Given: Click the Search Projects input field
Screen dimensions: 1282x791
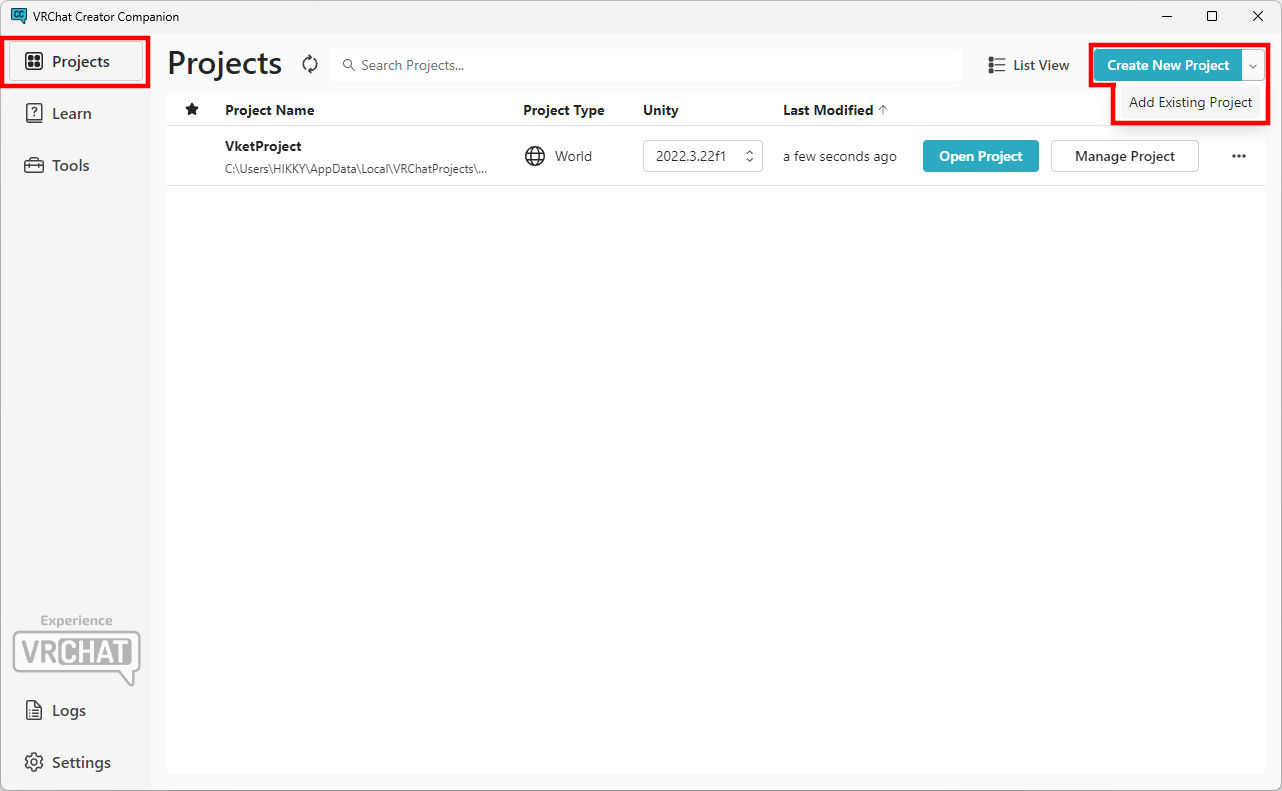Looking at the screenshot, I should click(x=650, y=65).
